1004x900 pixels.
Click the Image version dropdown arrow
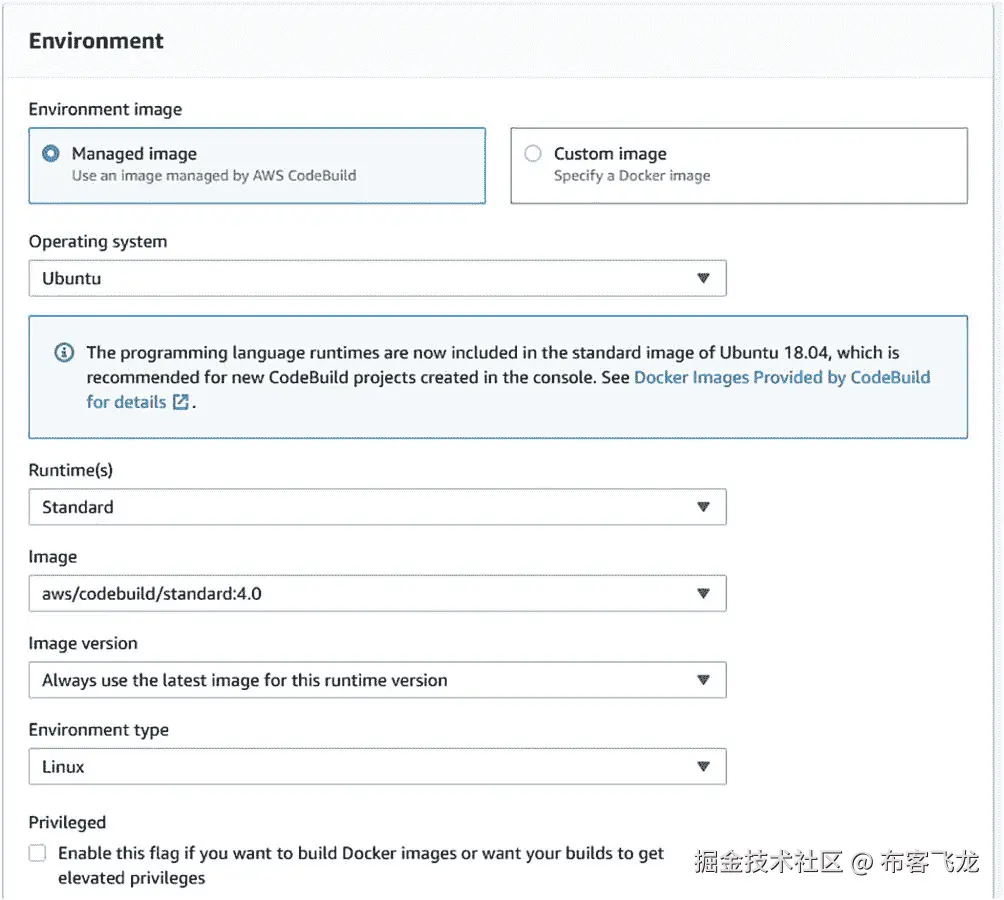(703, 680)
